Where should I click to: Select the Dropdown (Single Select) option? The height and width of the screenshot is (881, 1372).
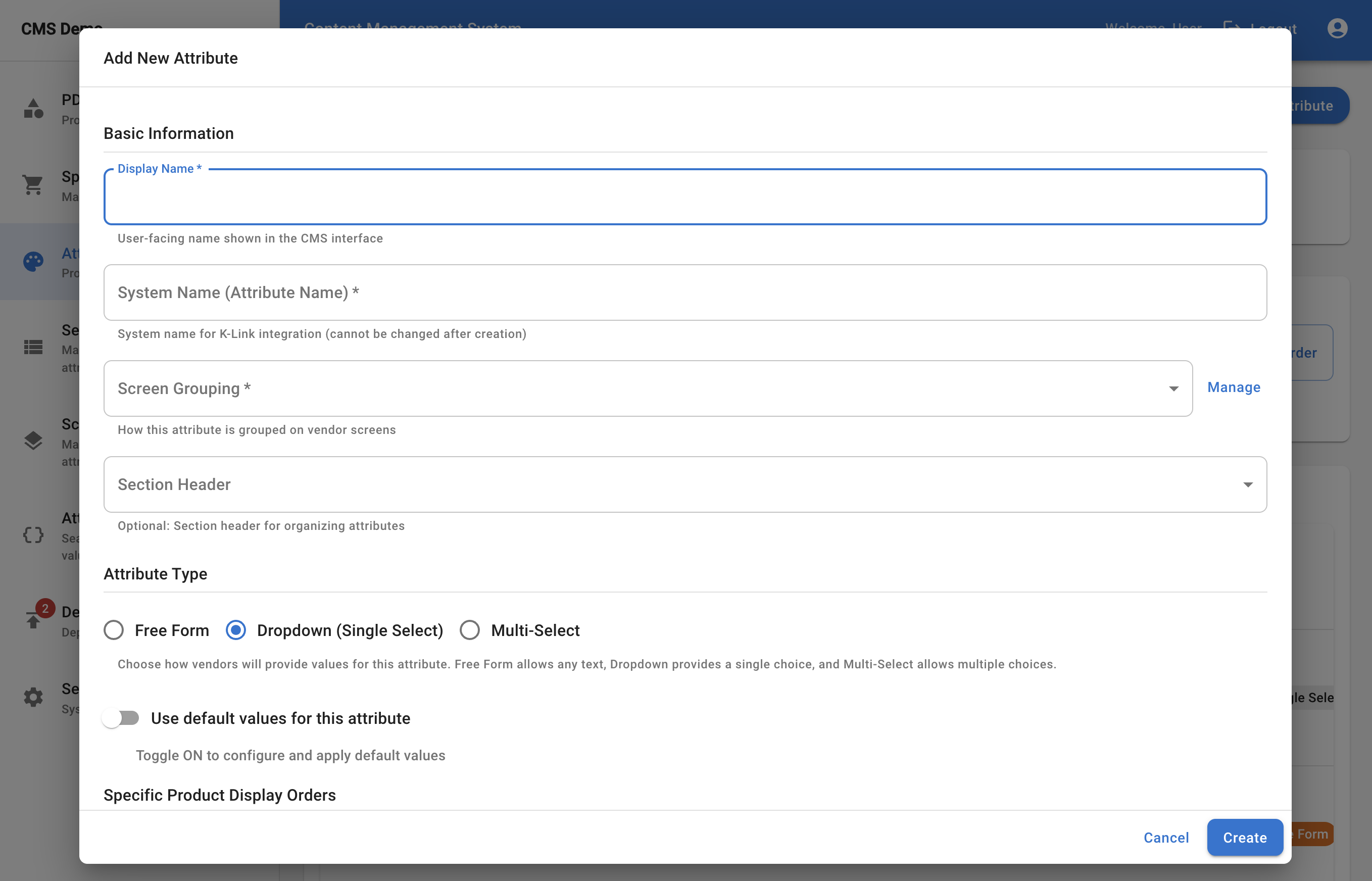coord(235,630)
